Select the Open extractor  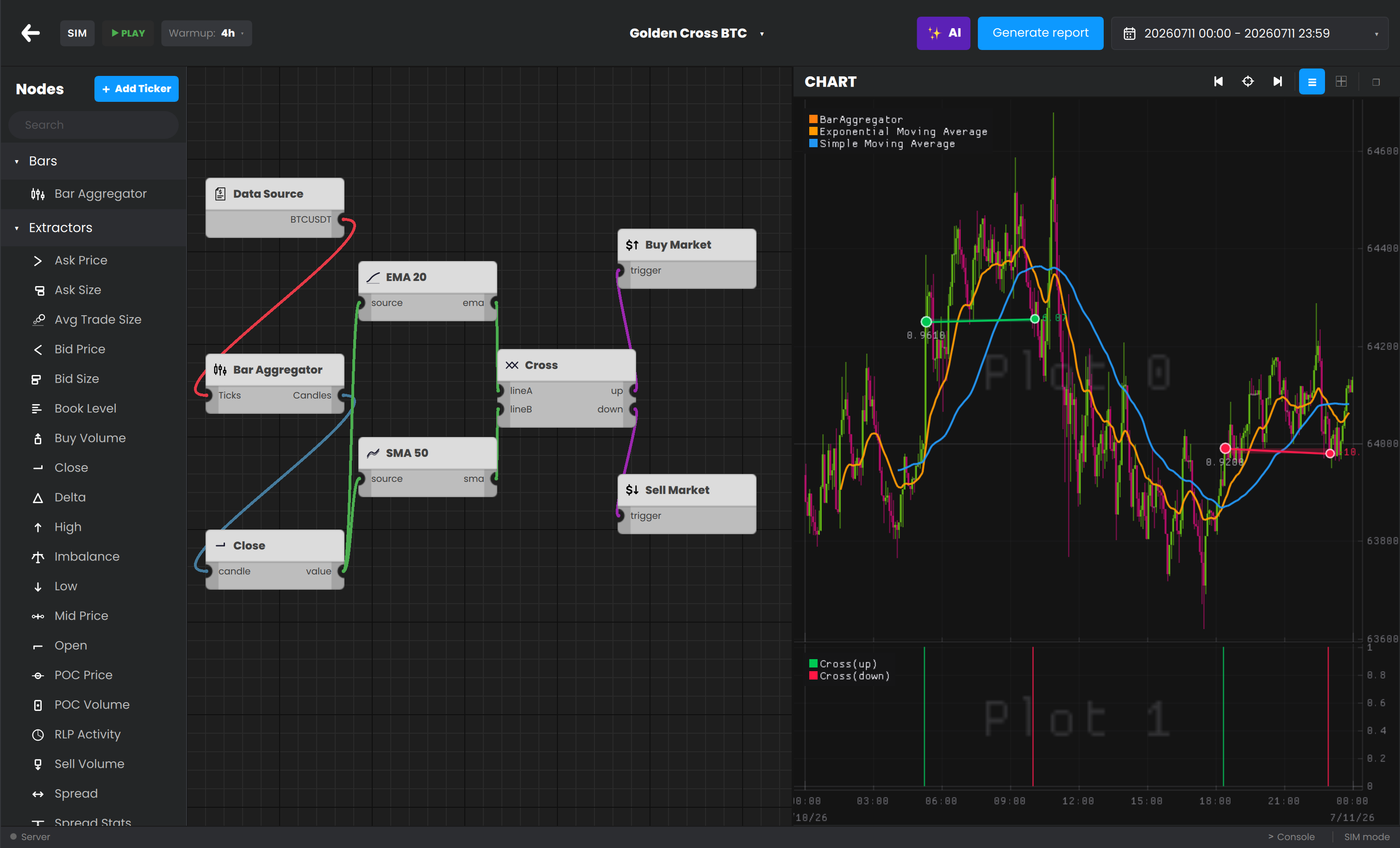93,646
